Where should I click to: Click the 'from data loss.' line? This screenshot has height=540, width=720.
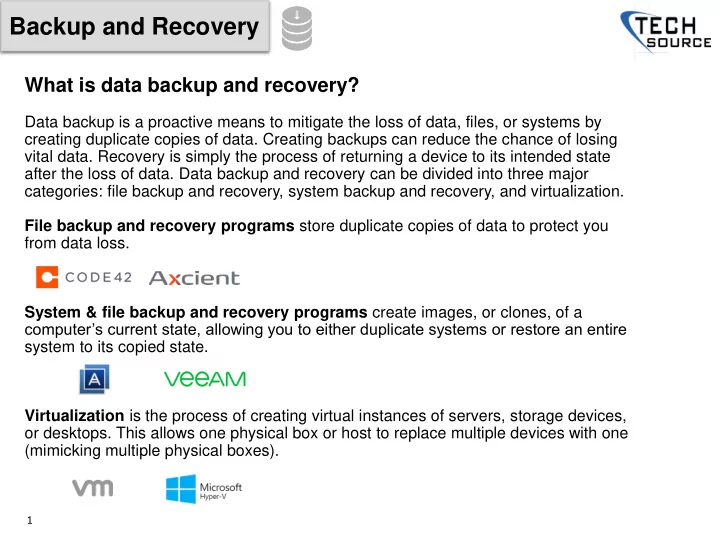[77, 243]
